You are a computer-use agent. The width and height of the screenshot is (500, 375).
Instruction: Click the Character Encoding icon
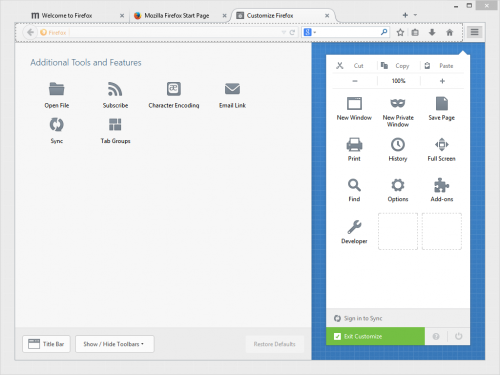click(174, 89)
